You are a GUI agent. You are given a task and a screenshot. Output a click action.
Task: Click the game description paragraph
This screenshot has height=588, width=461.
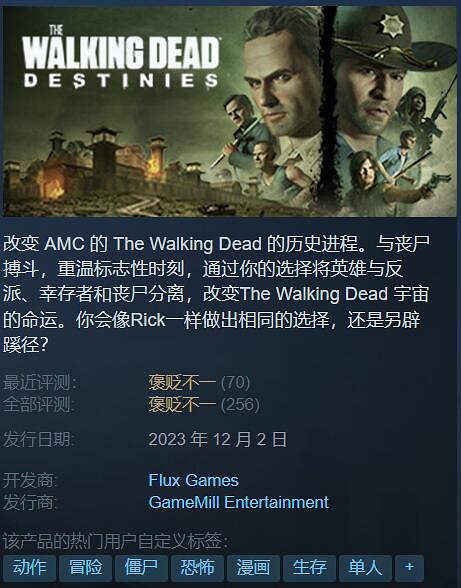click(x=216, y=294)
